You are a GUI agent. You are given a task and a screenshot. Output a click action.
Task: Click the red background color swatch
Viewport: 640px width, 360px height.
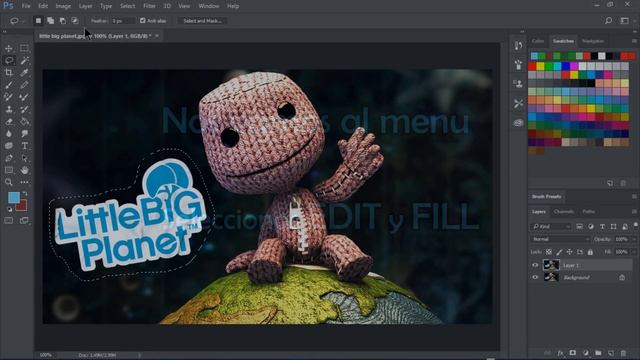click(22, 206)
